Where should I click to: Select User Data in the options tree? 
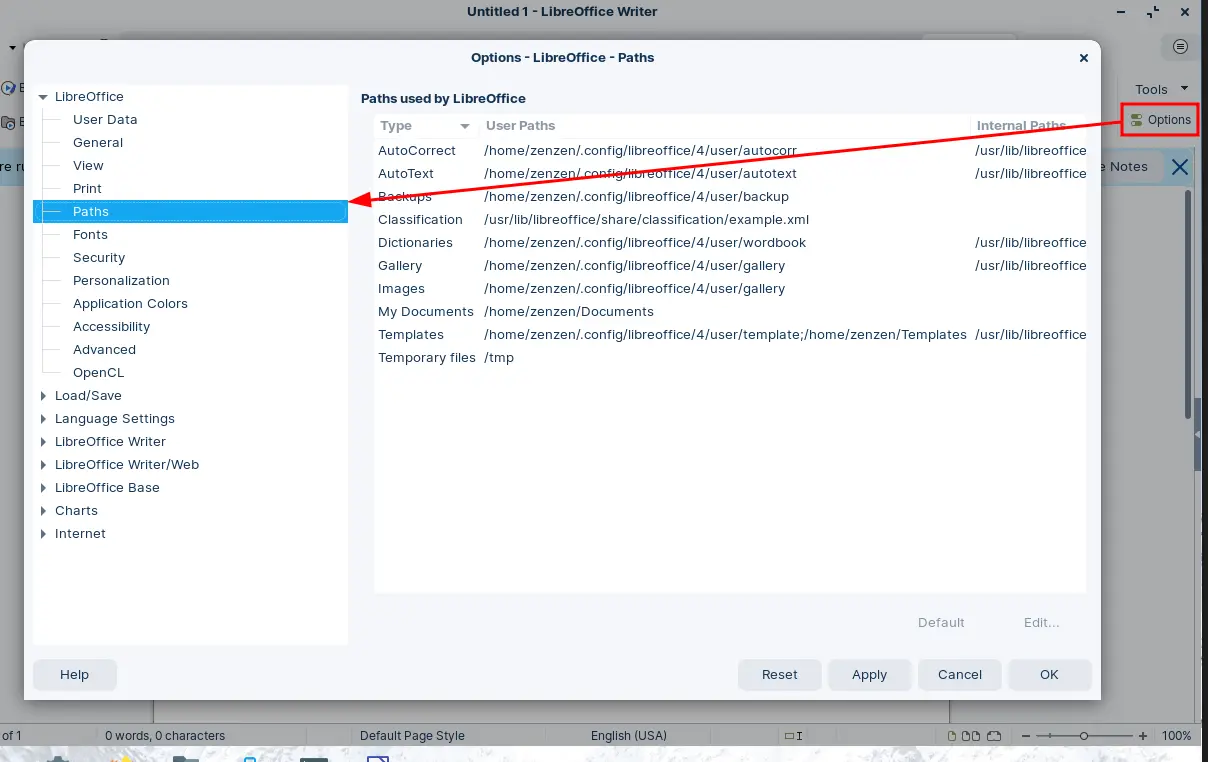(x=105, y=120)
